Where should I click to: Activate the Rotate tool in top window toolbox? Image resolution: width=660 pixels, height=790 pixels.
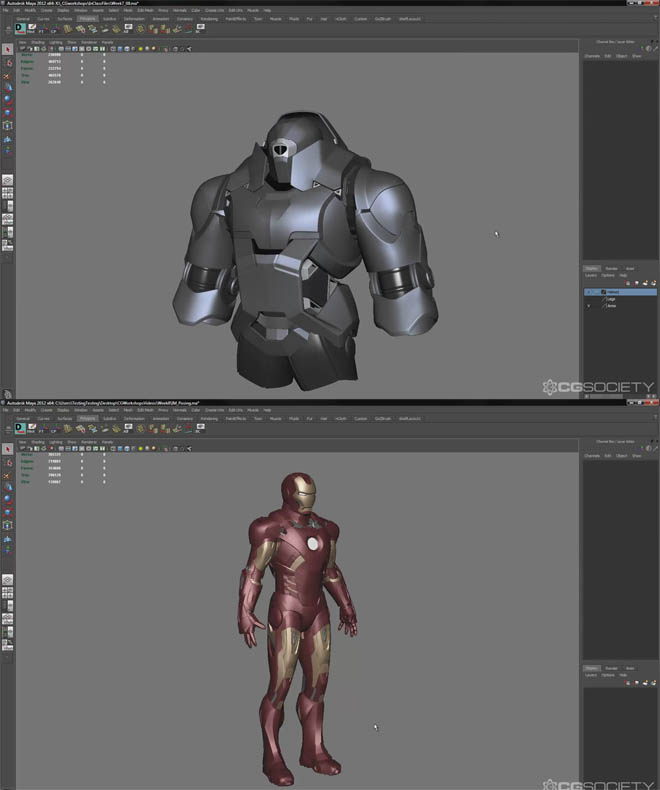click(7, 100)
